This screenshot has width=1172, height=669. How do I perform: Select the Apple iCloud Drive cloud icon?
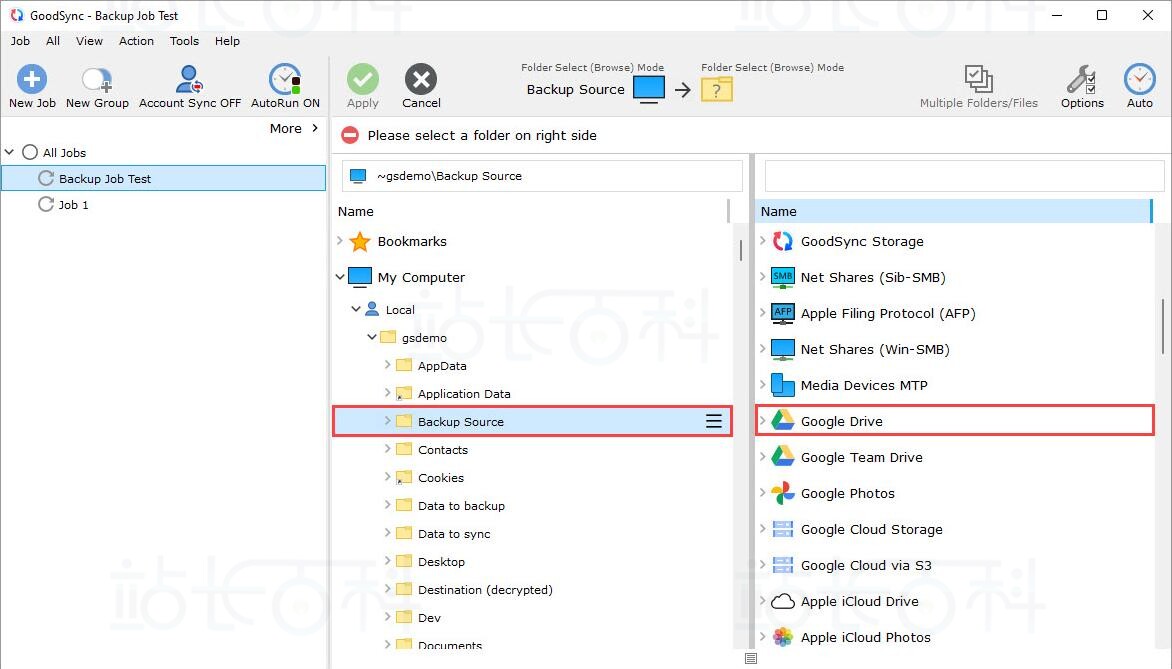tap(783, 601)
